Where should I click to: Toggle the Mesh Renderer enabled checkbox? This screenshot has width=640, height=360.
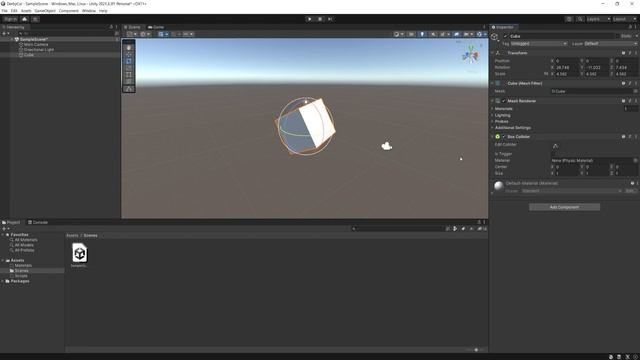[x=504, y=101]
